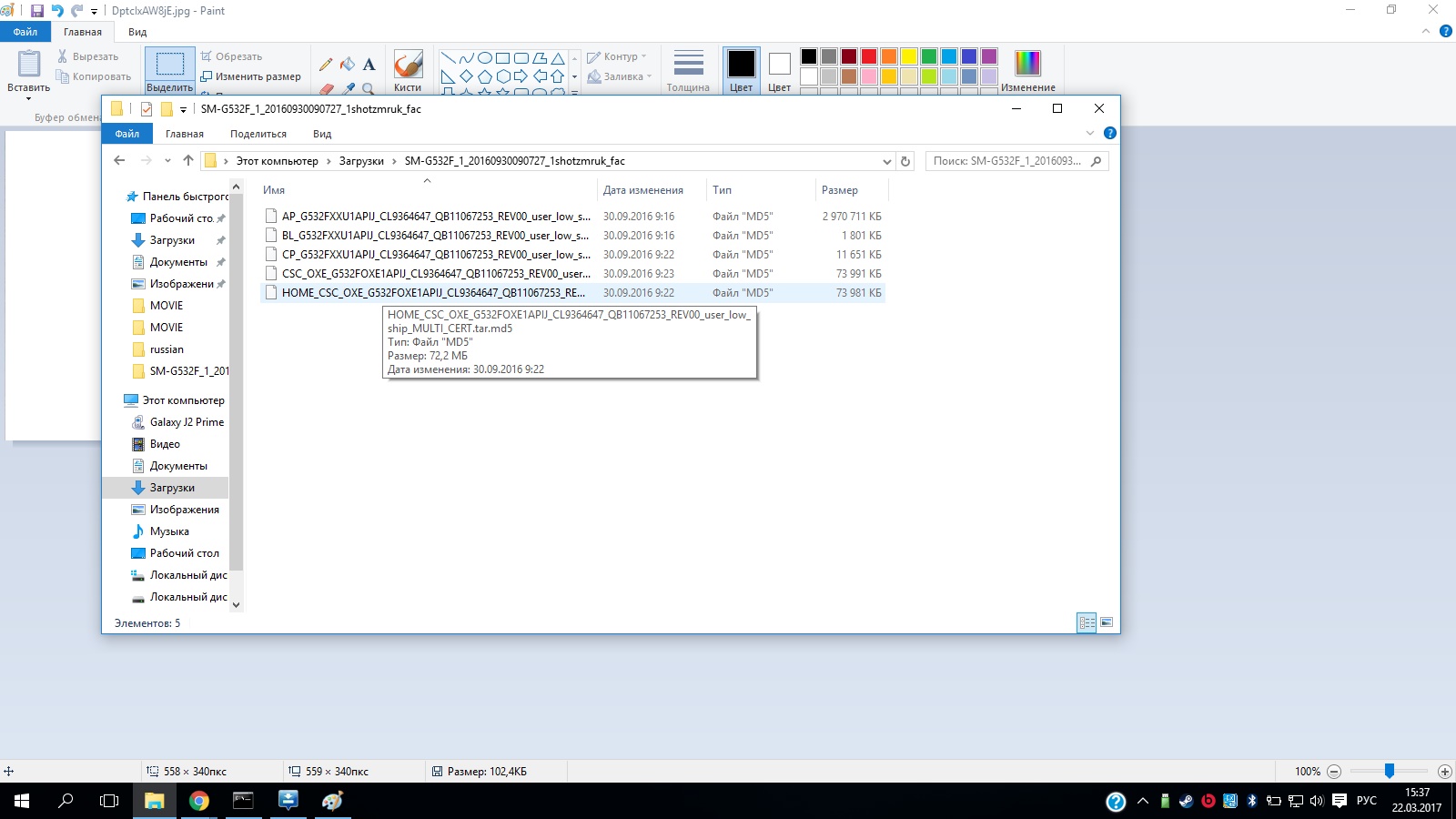Viewport: 1456px width, 819px height.
Task: Select the Text tool in Paint
Action: (369, 64)
